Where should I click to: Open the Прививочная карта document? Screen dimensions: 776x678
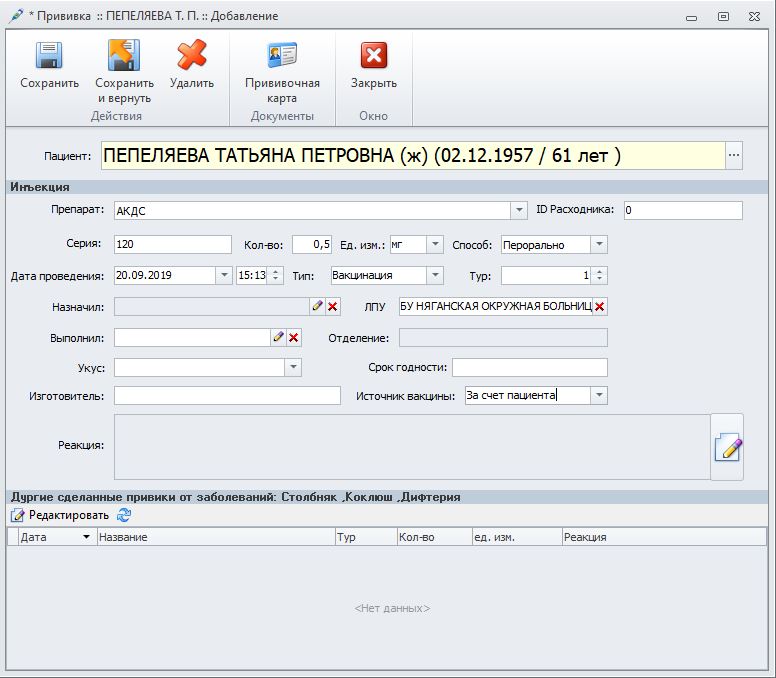pyautogui.click(x=282, y=56)
